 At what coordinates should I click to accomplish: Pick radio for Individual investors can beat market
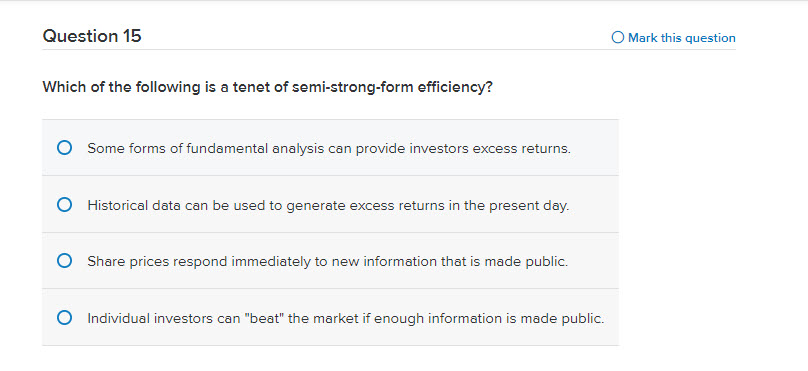click(x=64, y=318)
